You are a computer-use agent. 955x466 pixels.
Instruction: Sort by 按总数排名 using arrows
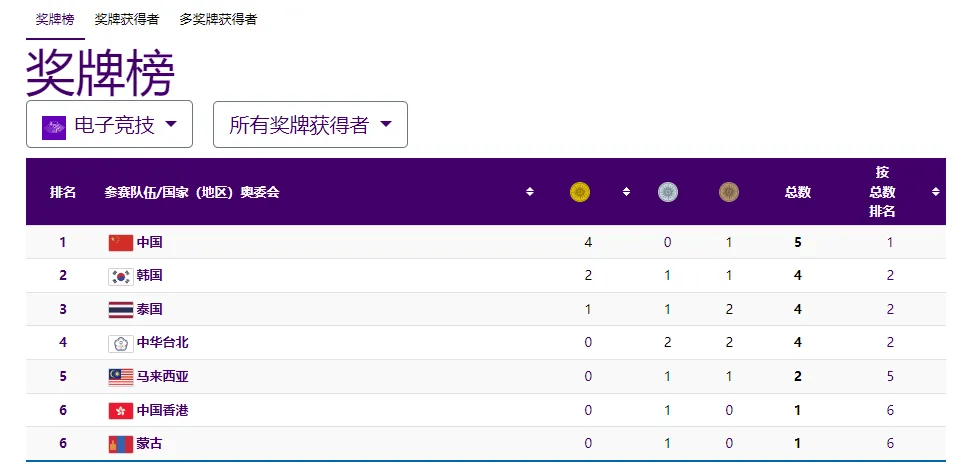(x=936, y=192)
